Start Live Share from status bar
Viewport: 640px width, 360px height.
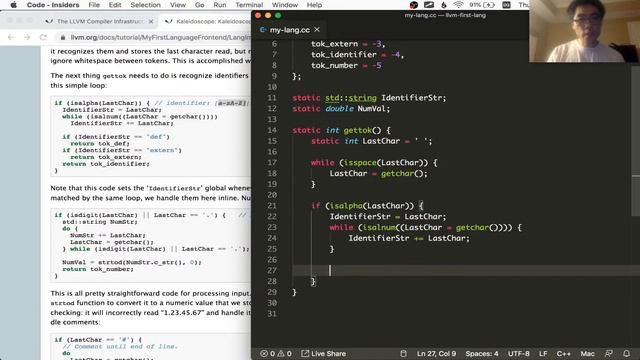[x=324, y=353]
